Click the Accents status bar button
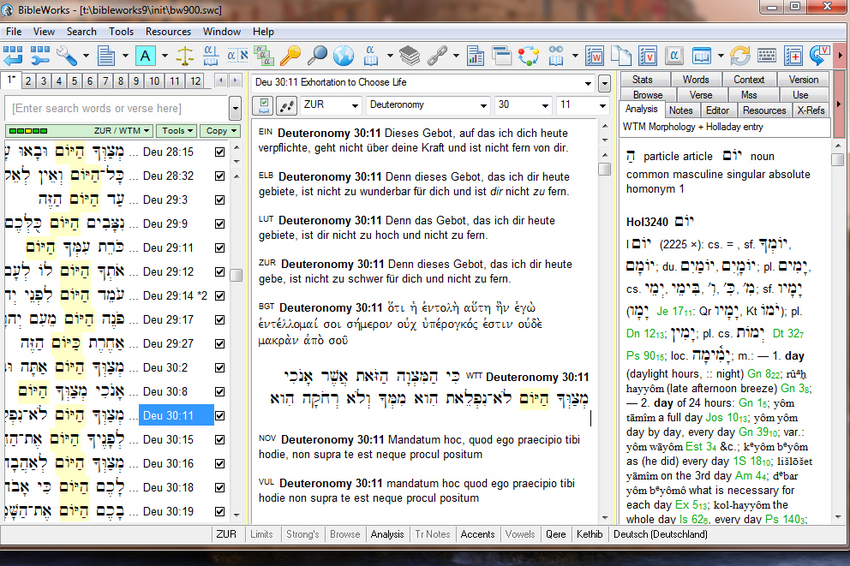 478,534
